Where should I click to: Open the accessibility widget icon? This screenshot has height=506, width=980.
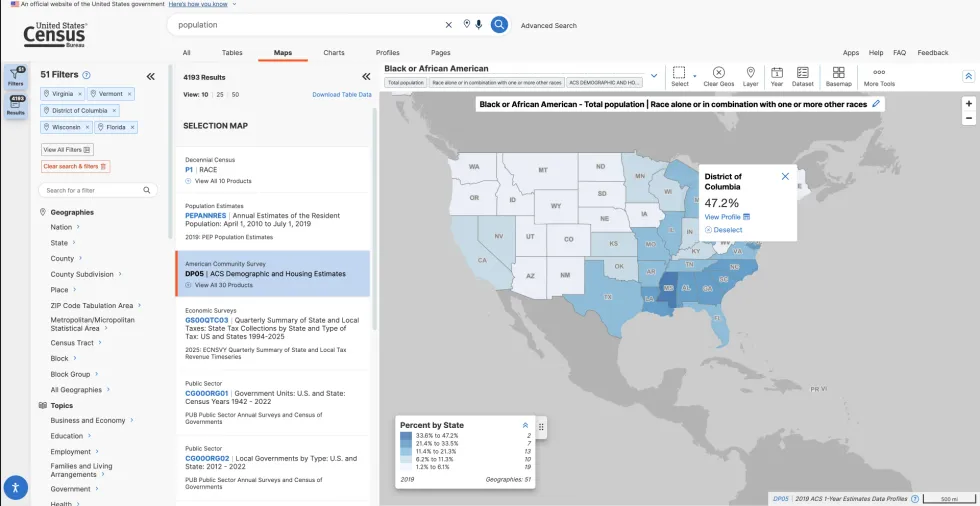[x=16, y=487]
